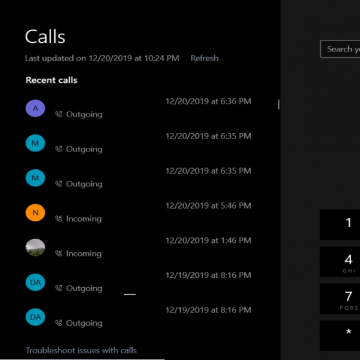This screenshot has height=360, width=360.
Task: Refresh the recent calls list
Action: pyautogui.click(x=204, y=58)
